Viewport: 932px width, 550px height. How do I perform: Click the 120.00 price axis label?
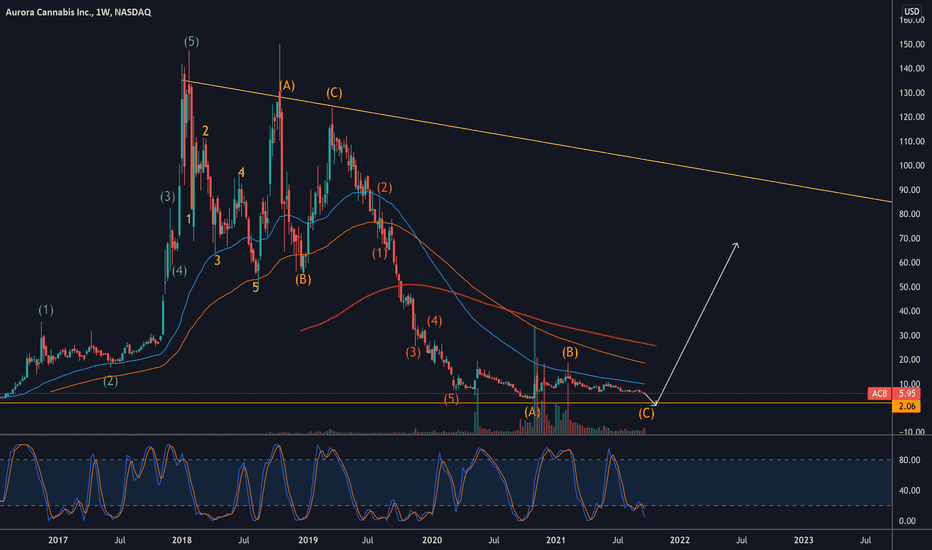coord(912,117)
